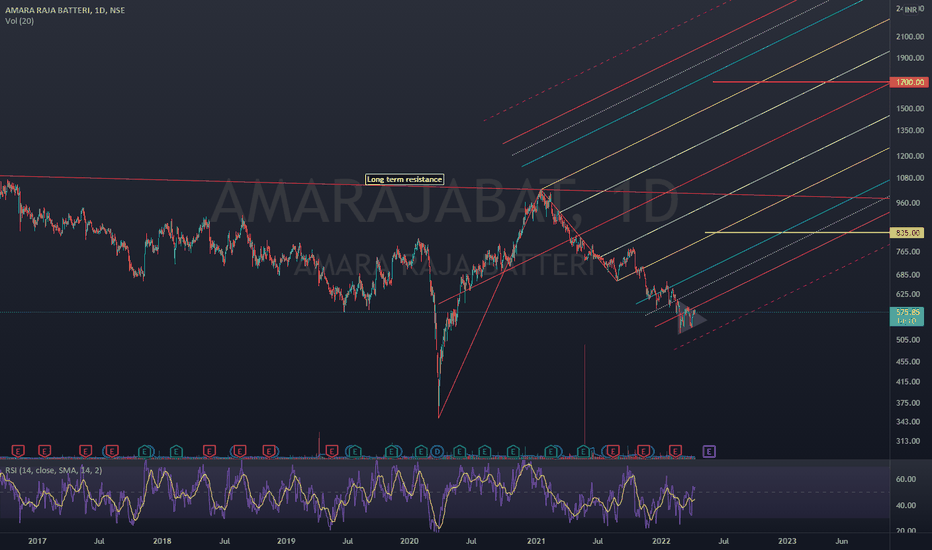
Task: Click the RSI 40.00 scale label
Action: point(906,505)
